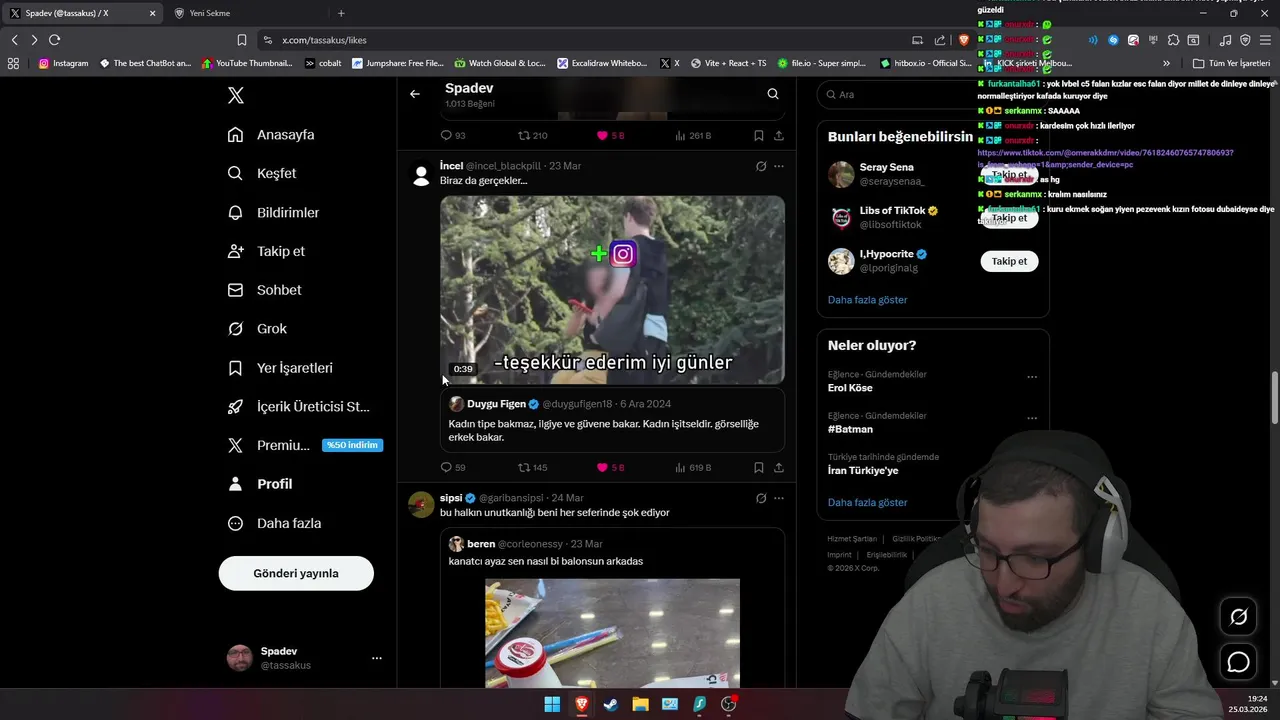The width and height of the screenshot is (1280, 720).
Task: Reload page in browser toolbar
Action: click(x=54, y=40)
